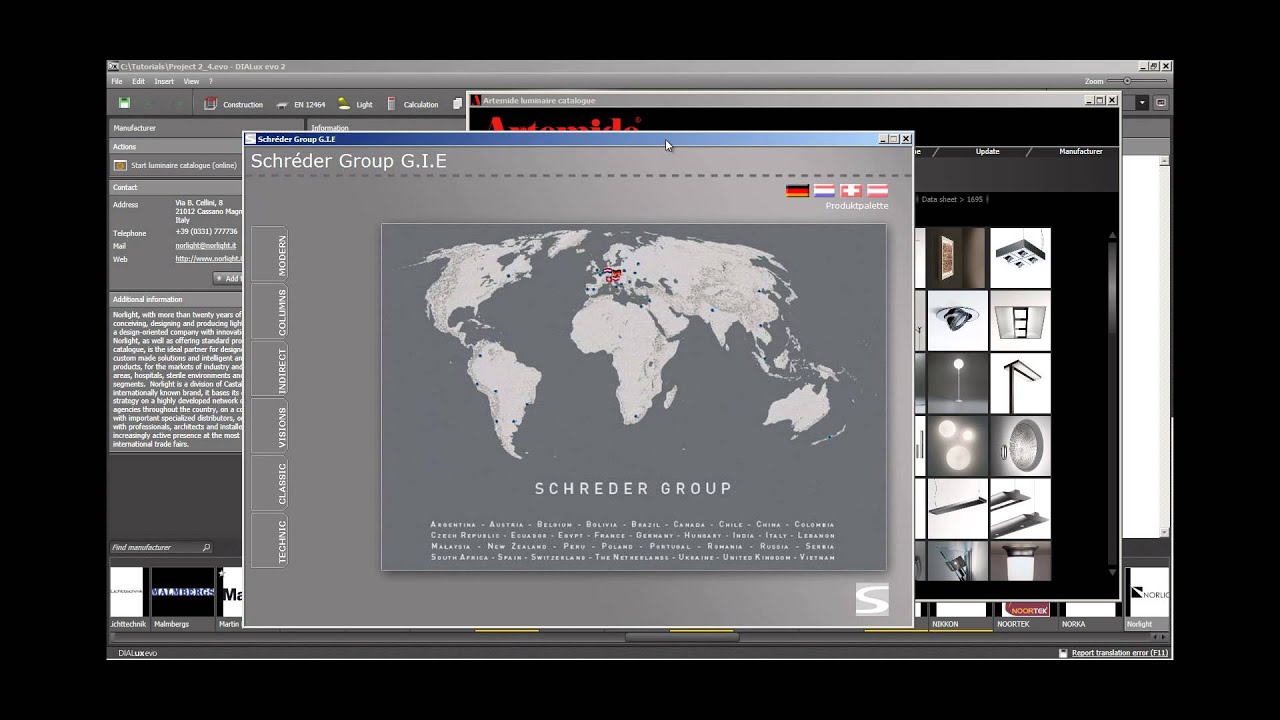Viewport: 1280px width, 720px height.
Task: Select the tall angled post luminaire thumbnail
Action: coord(1020,383)
